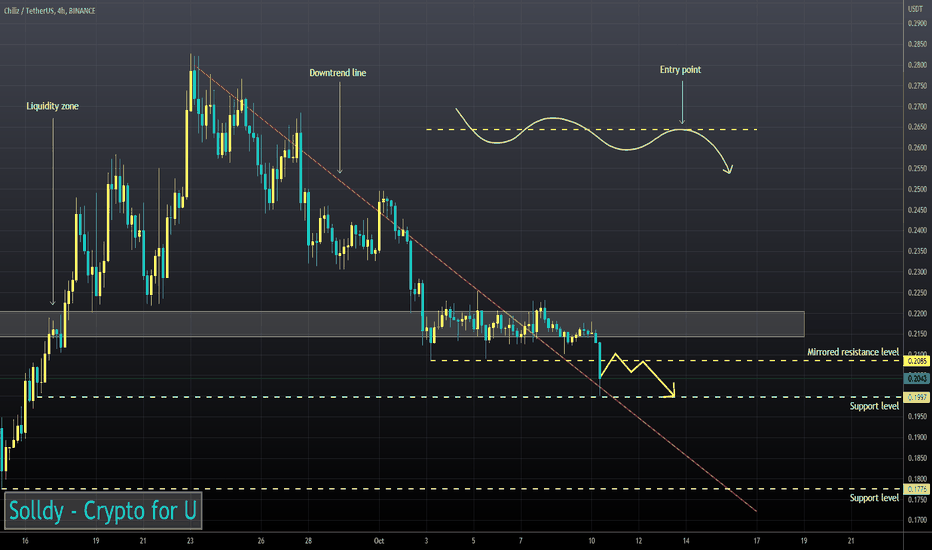
Task: Click the 0.1900 price axis label
Action: [x=917, y=437]
